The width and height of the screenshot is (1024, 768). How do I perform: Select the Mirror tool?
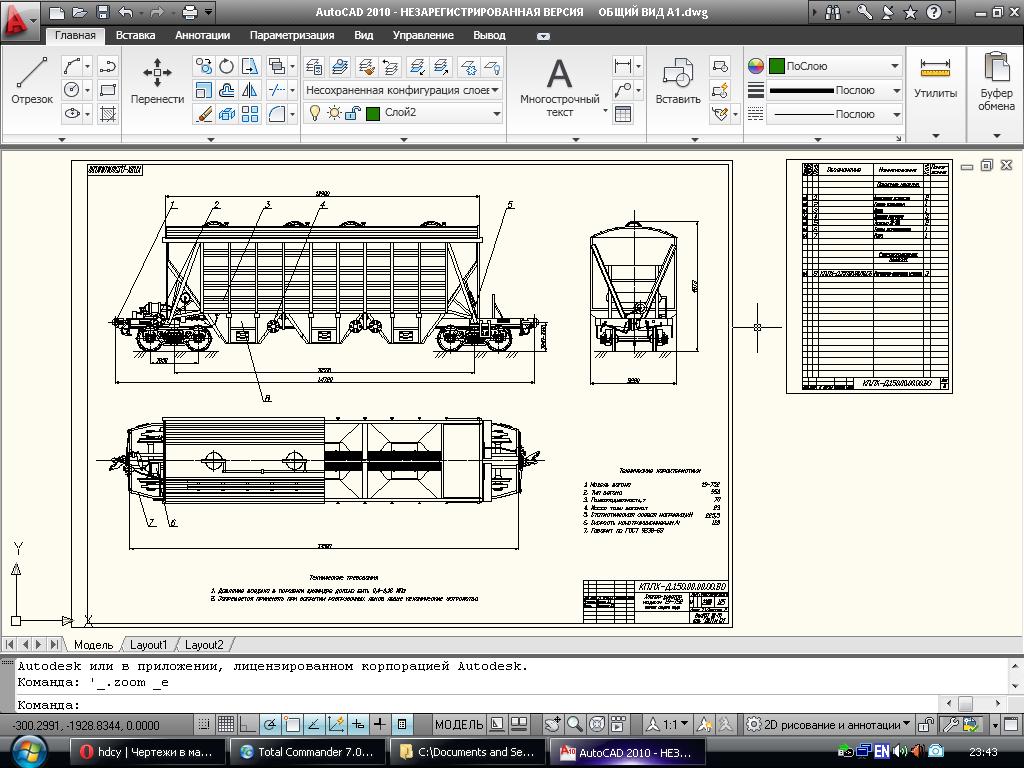pos(250,90)
